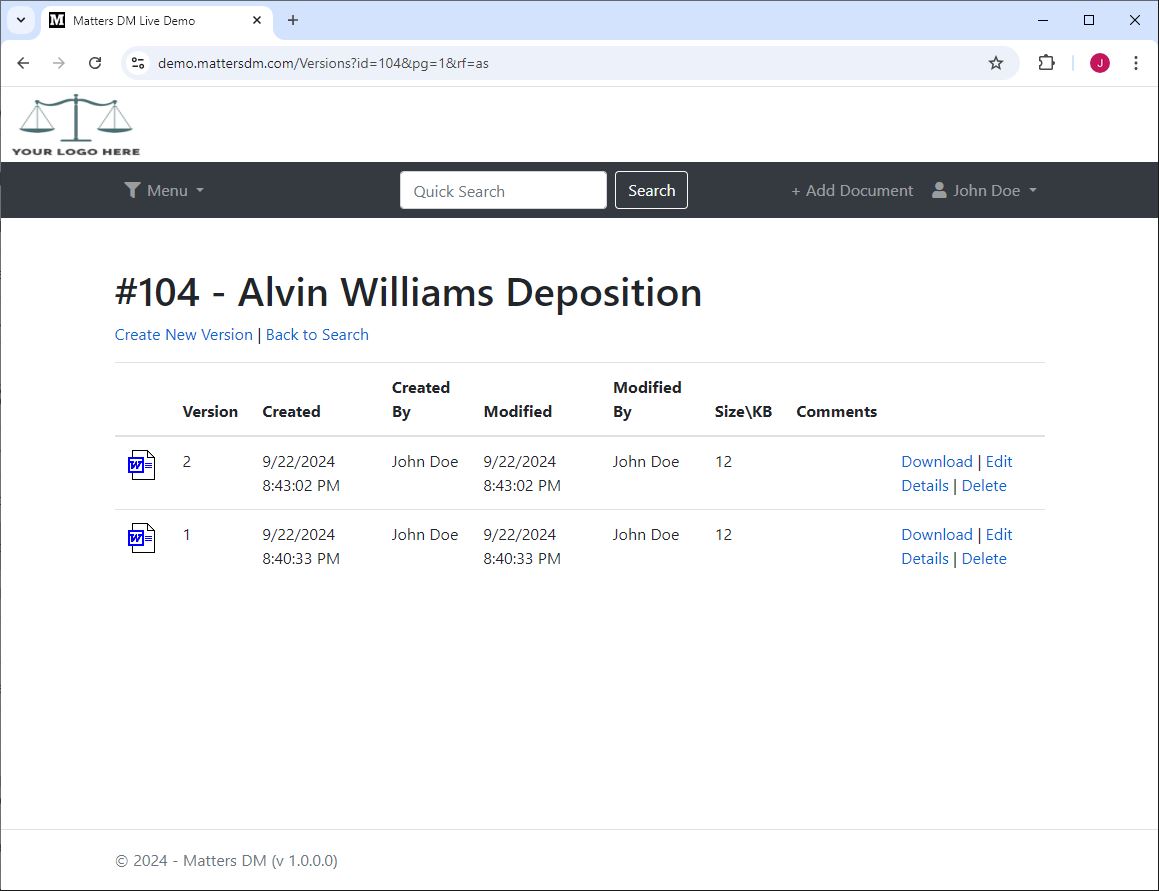Screen dimensions: 1159x891
Task: Edit version 1 of the document
Action: pos(999,535)
